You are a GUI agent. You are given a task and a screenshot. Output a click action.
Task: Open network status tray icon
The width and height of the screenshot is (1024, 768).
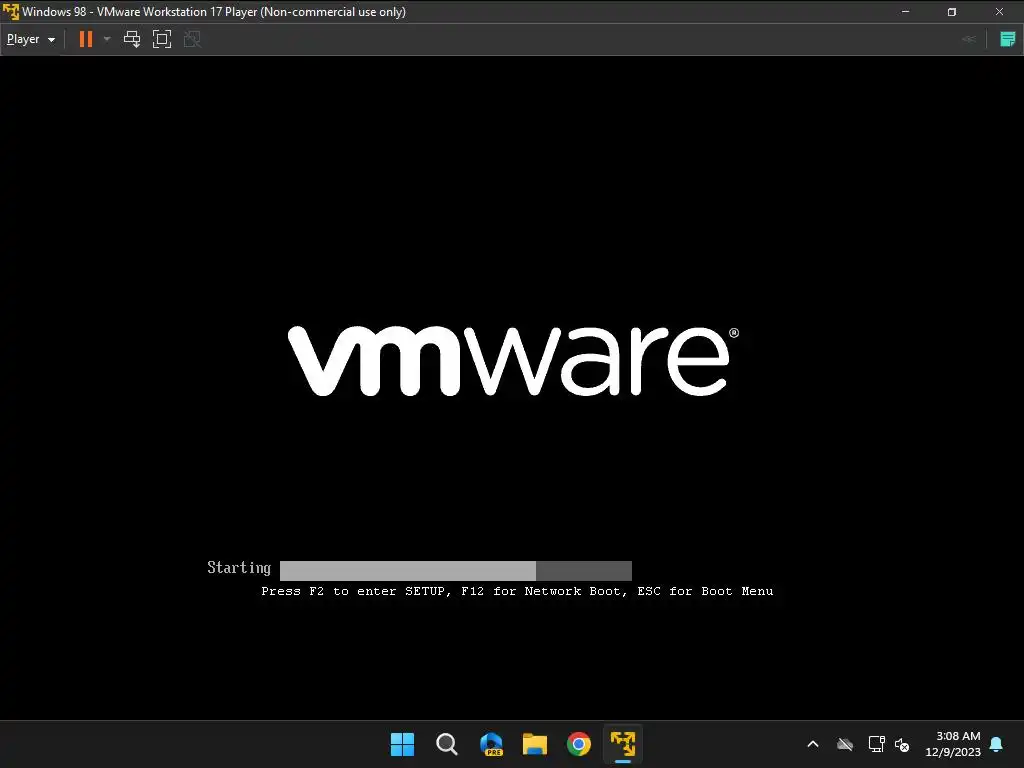point(876,744)
